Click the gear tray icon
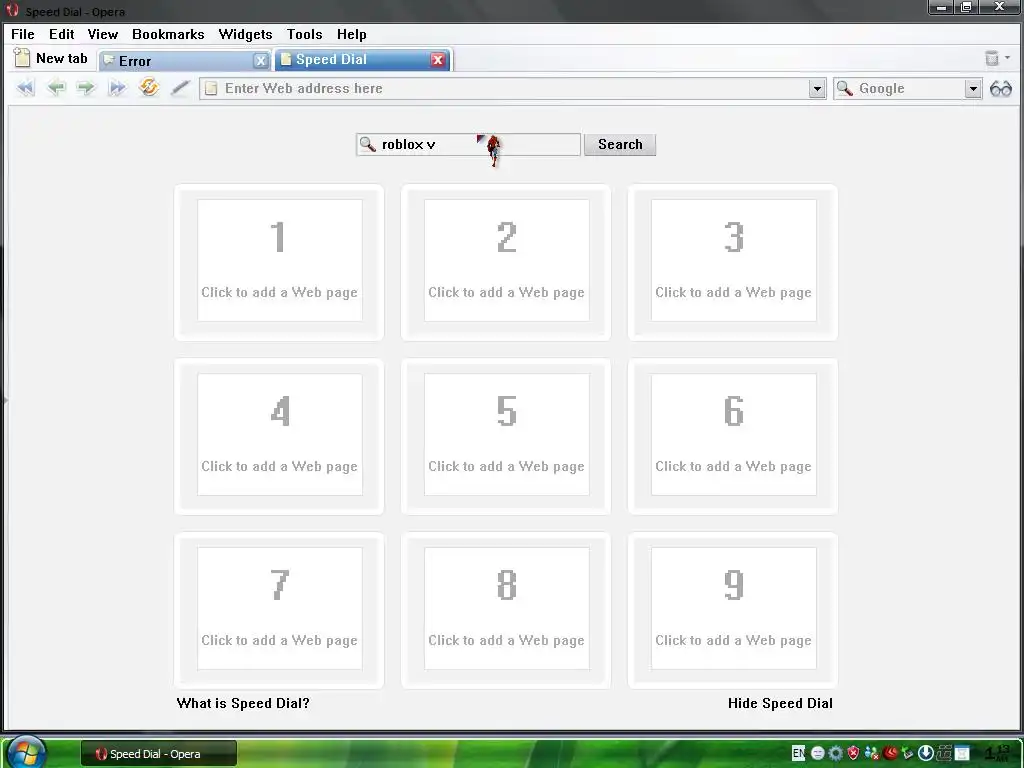Screen dimensions: 1024x768 point(835,753)
